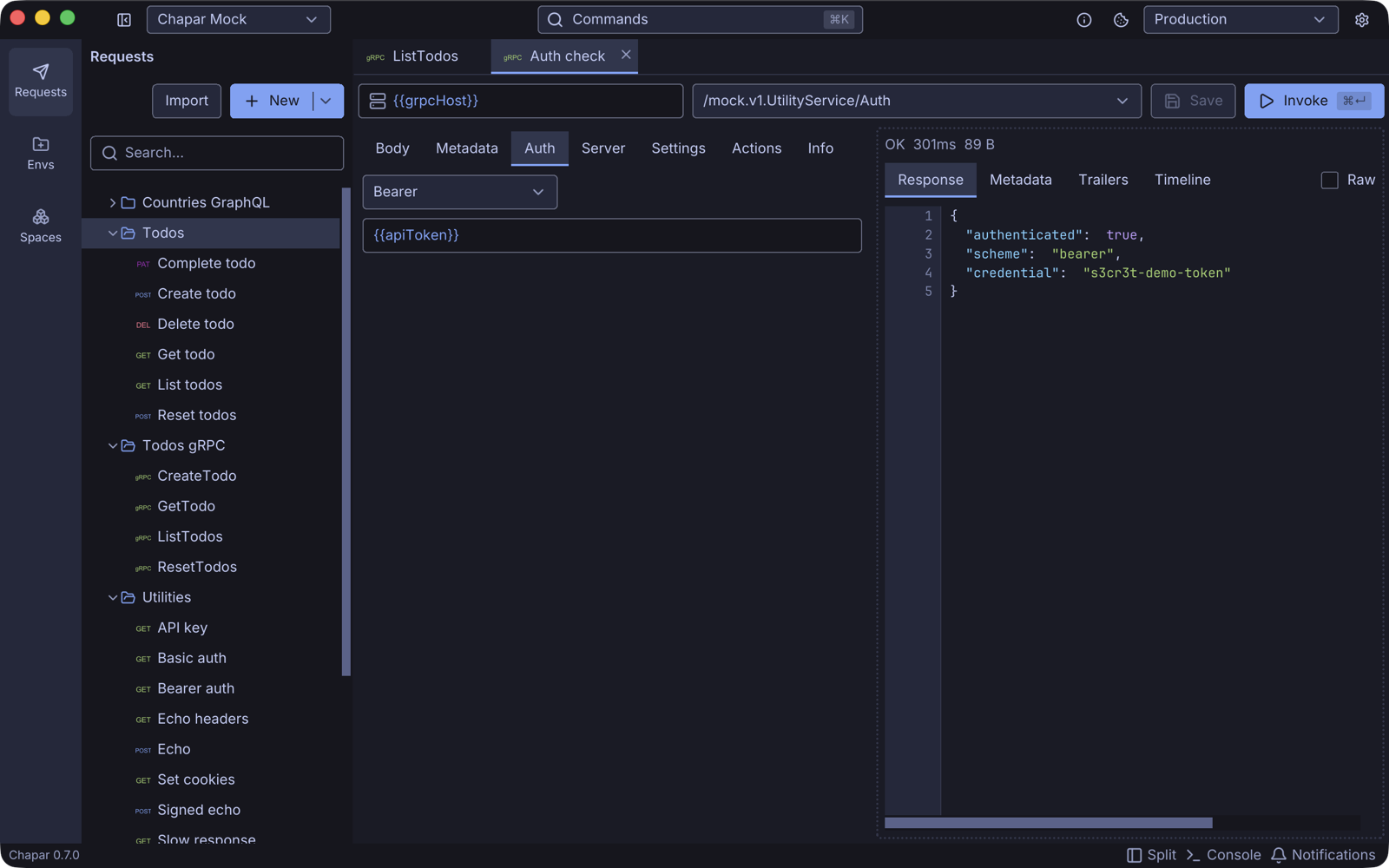Open the Delete todo request
The height and width of the screenshot is (868, 1389).
[211, 324]
